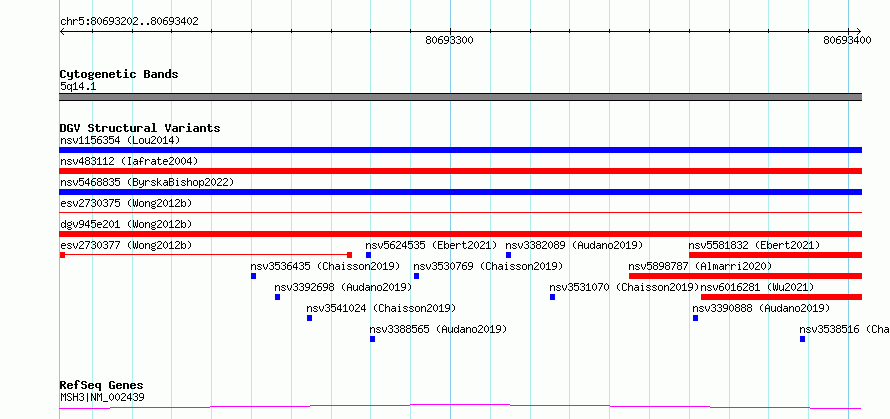
Task: Click the DGV Structural Variants track title
Action: (140, 128)
